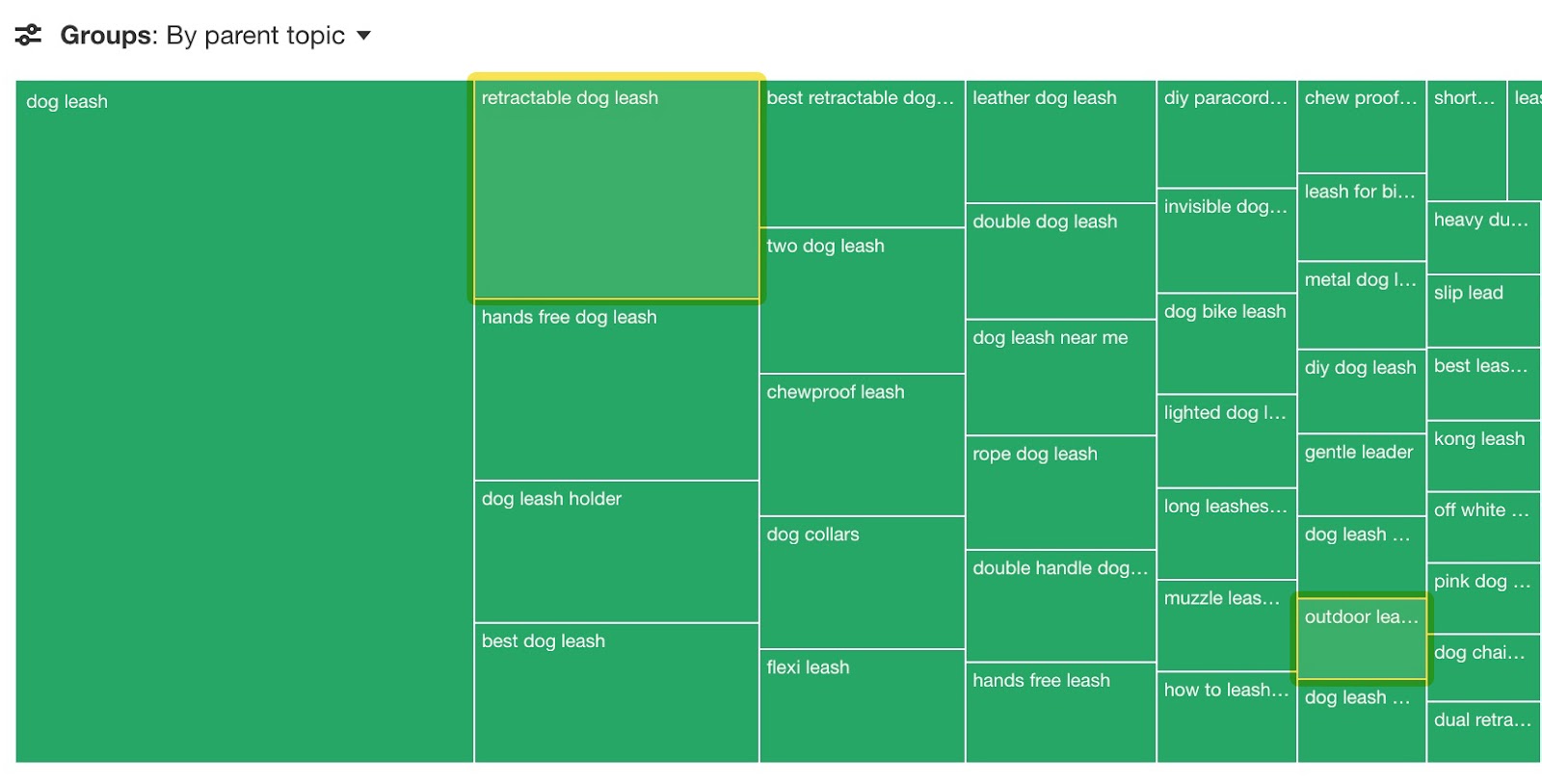Select the chewproof leash tile
1542x784 pixels.
[x=863, y=443]
